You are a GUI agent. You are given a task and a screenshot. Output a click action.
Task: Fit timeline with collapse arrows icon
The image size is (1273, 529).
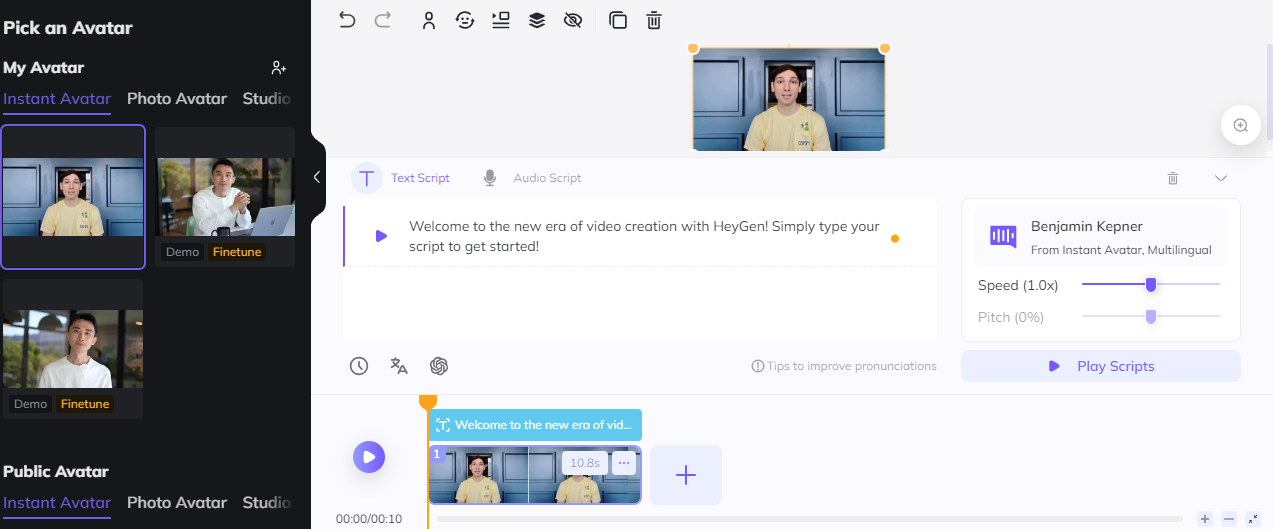tap(1253, 519)
